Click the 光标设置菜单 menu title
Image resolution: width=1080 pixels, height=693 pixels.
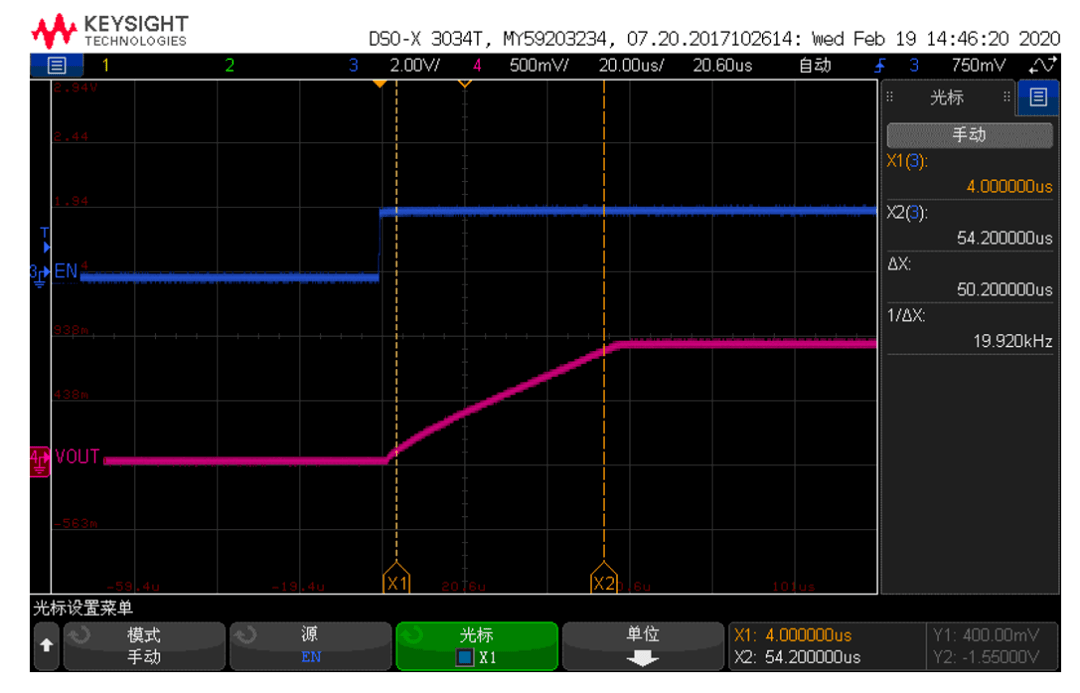click(83, 608)
